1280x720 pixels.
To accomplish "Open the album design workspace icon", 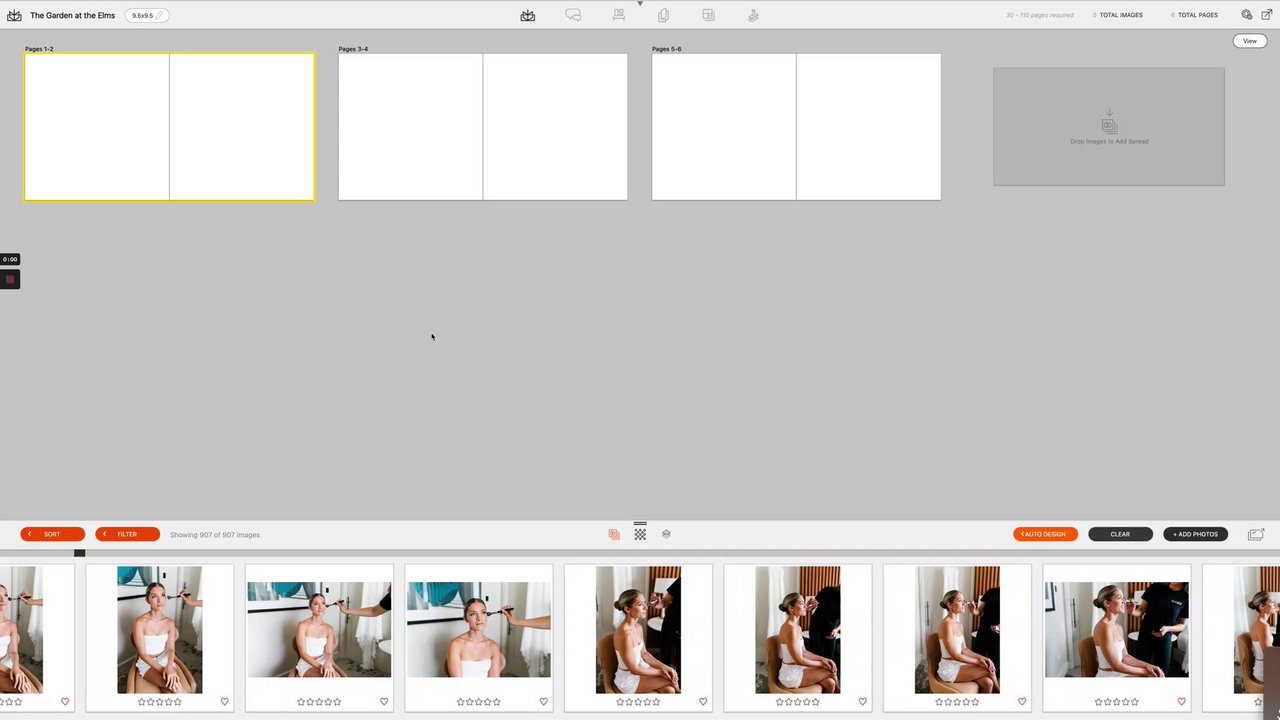I will pyautogui.click(x=528, y=15).
